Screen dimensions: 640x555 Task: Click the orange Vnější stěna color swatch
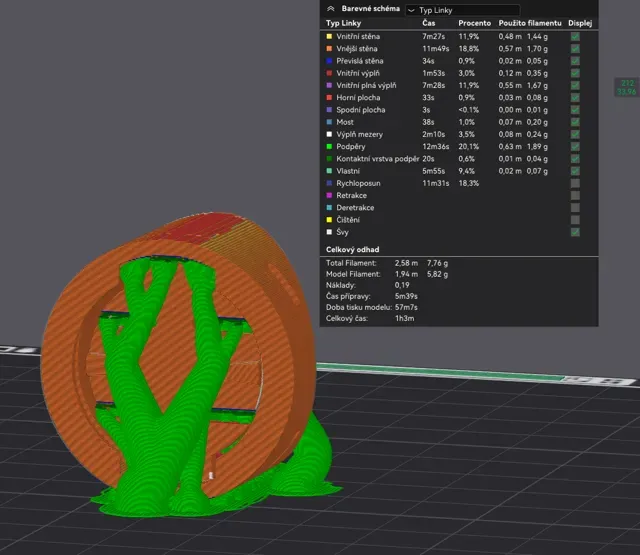329,49
